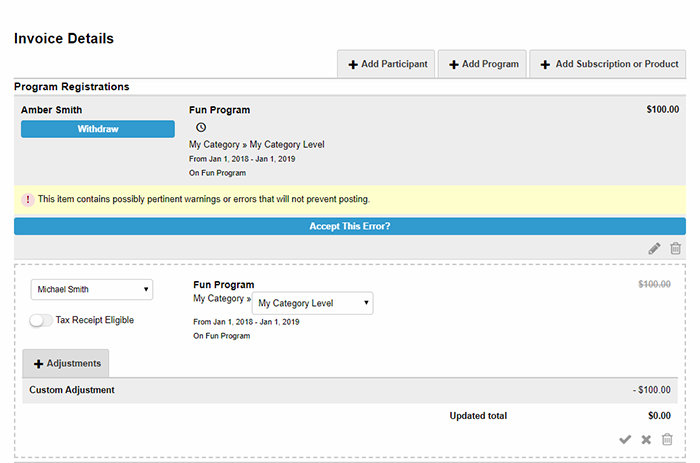Open the Michael Smith participant dropdown
The image size is (700, 463).
pos(92,289)
